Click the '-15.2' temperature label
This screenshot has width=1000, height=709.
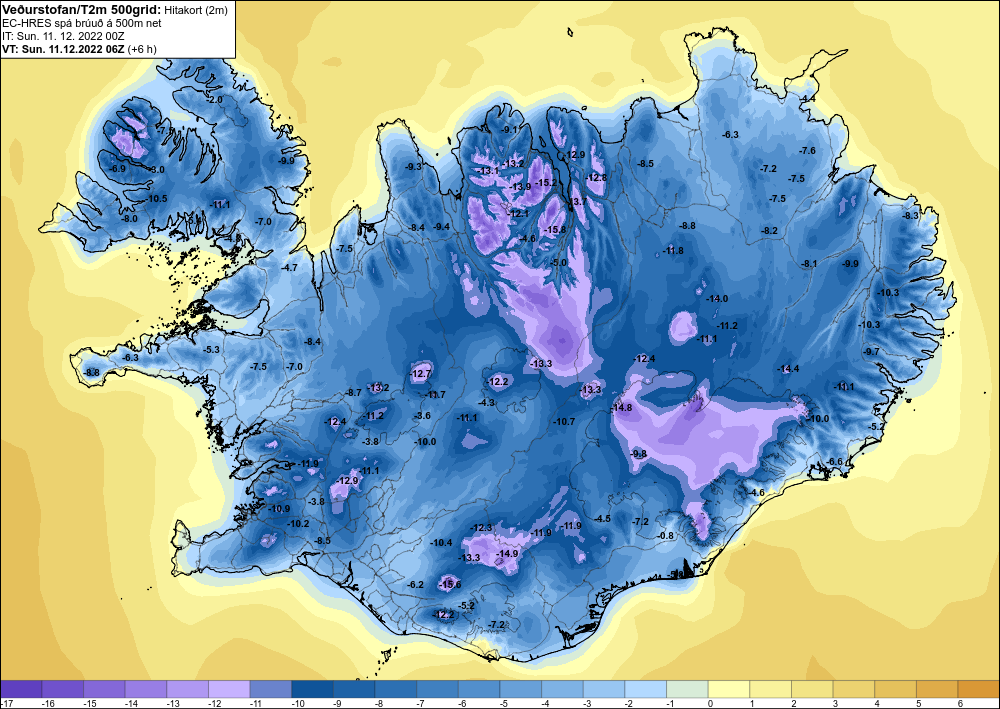coord(547,183)
